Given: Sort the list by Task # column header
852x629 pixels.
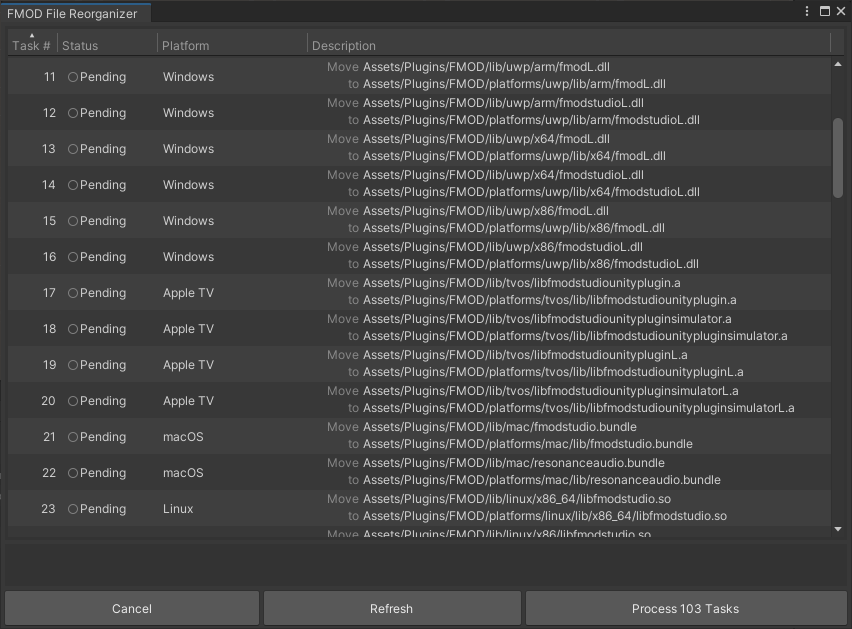Looking at the screenshot, I should tap(31, 46).
